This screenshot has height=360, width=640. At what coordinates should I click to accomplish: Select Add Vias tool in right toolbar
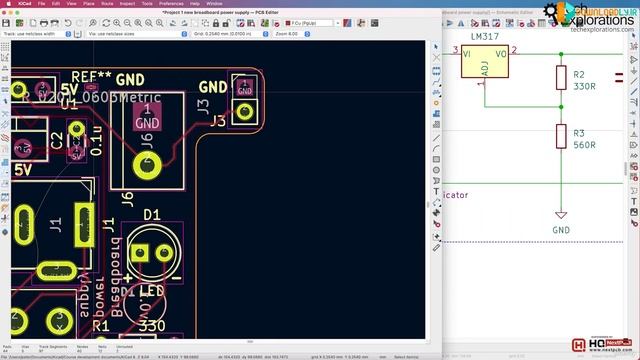[436, 103]
